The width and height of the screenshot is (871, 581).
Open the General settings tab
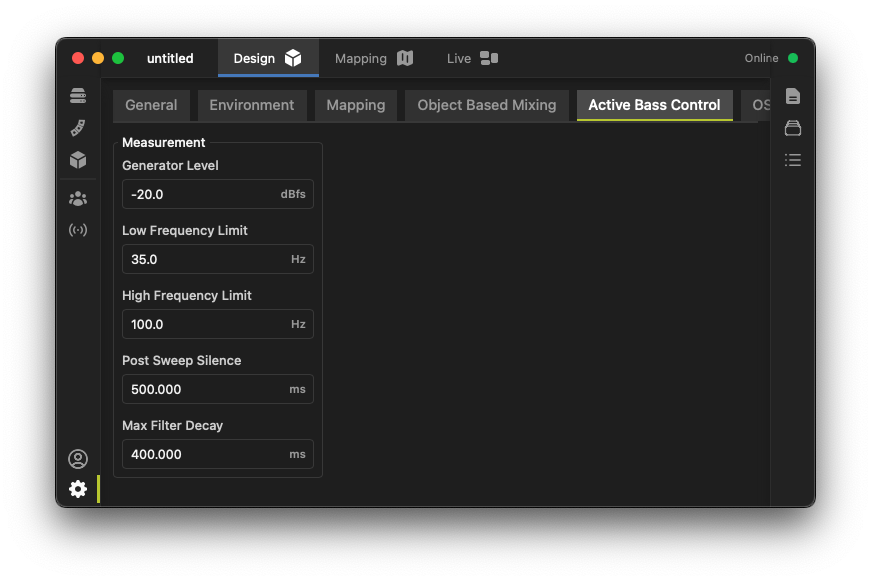(151, 105)
